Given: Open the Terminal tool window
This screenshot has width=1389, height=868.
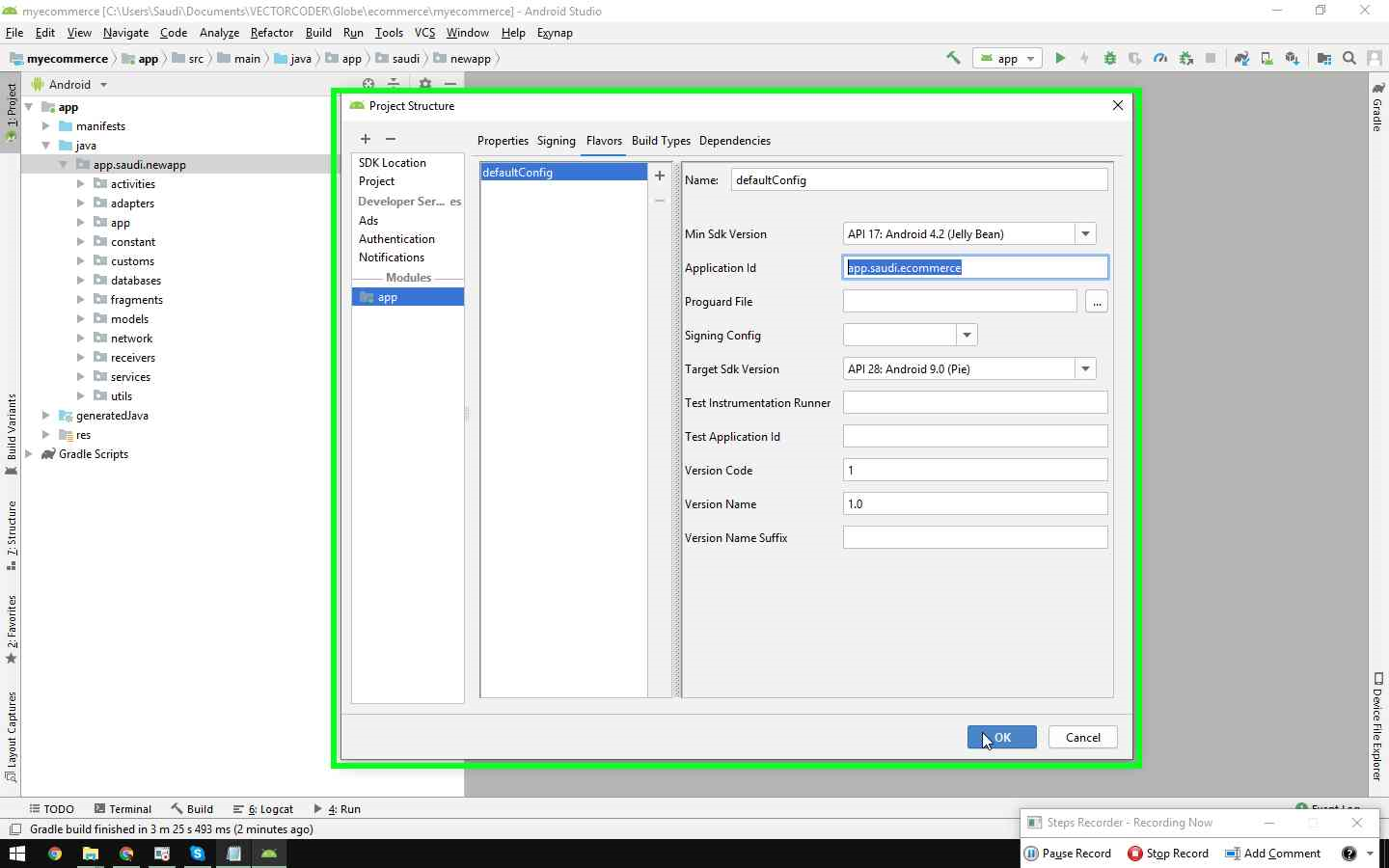Looking at the screenshot, I should [x=123, y=809].
